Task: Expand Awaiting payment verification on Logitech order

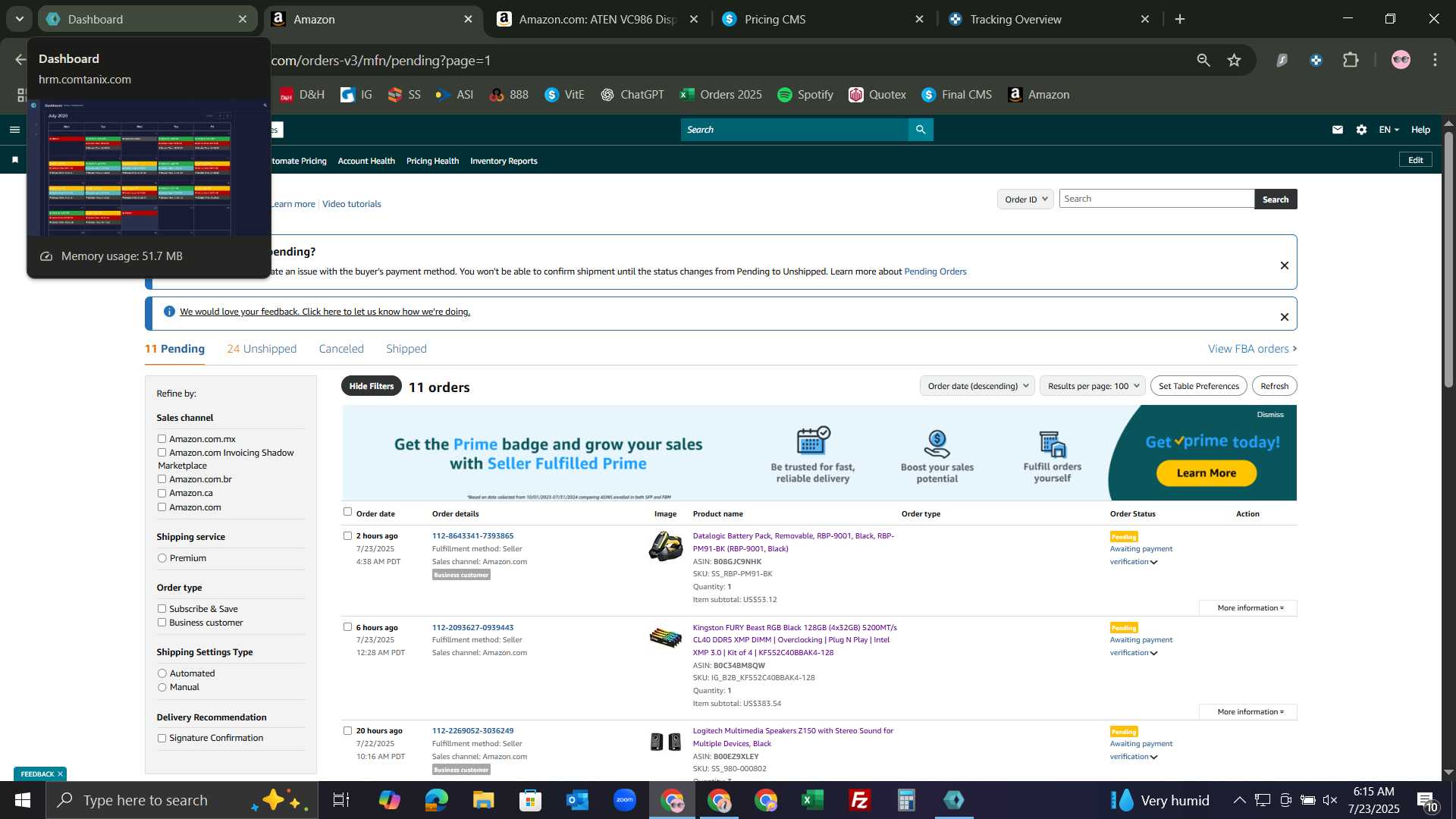Action: (x=1141, y=750)
